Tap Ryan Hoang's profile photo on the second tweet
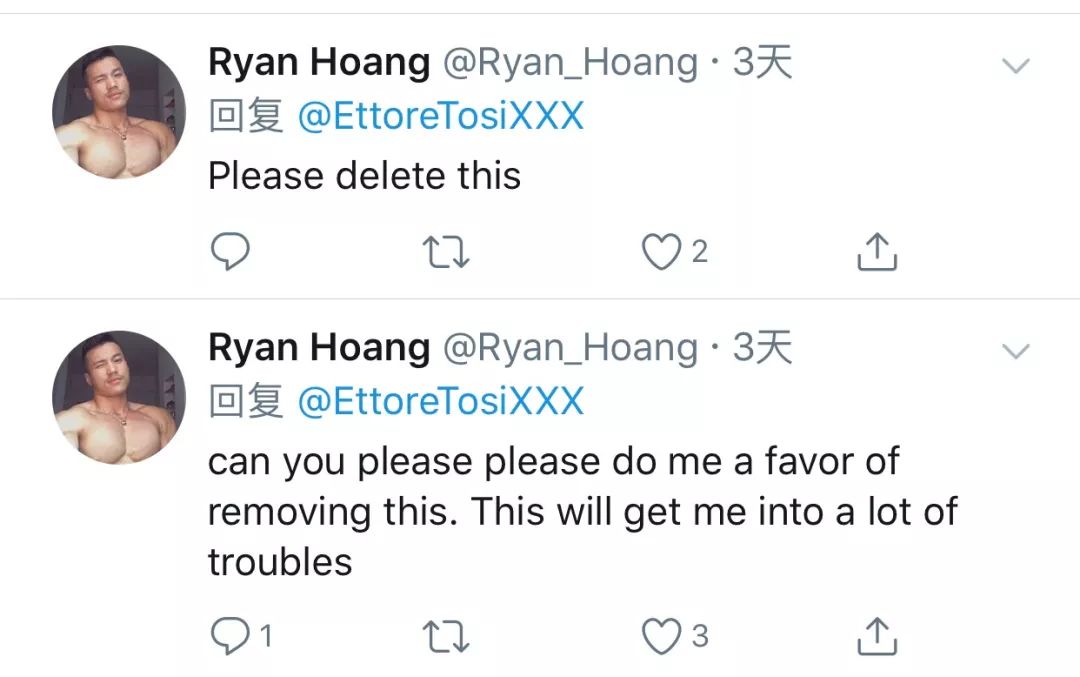 pyautogui.click(x=119, y=397)
